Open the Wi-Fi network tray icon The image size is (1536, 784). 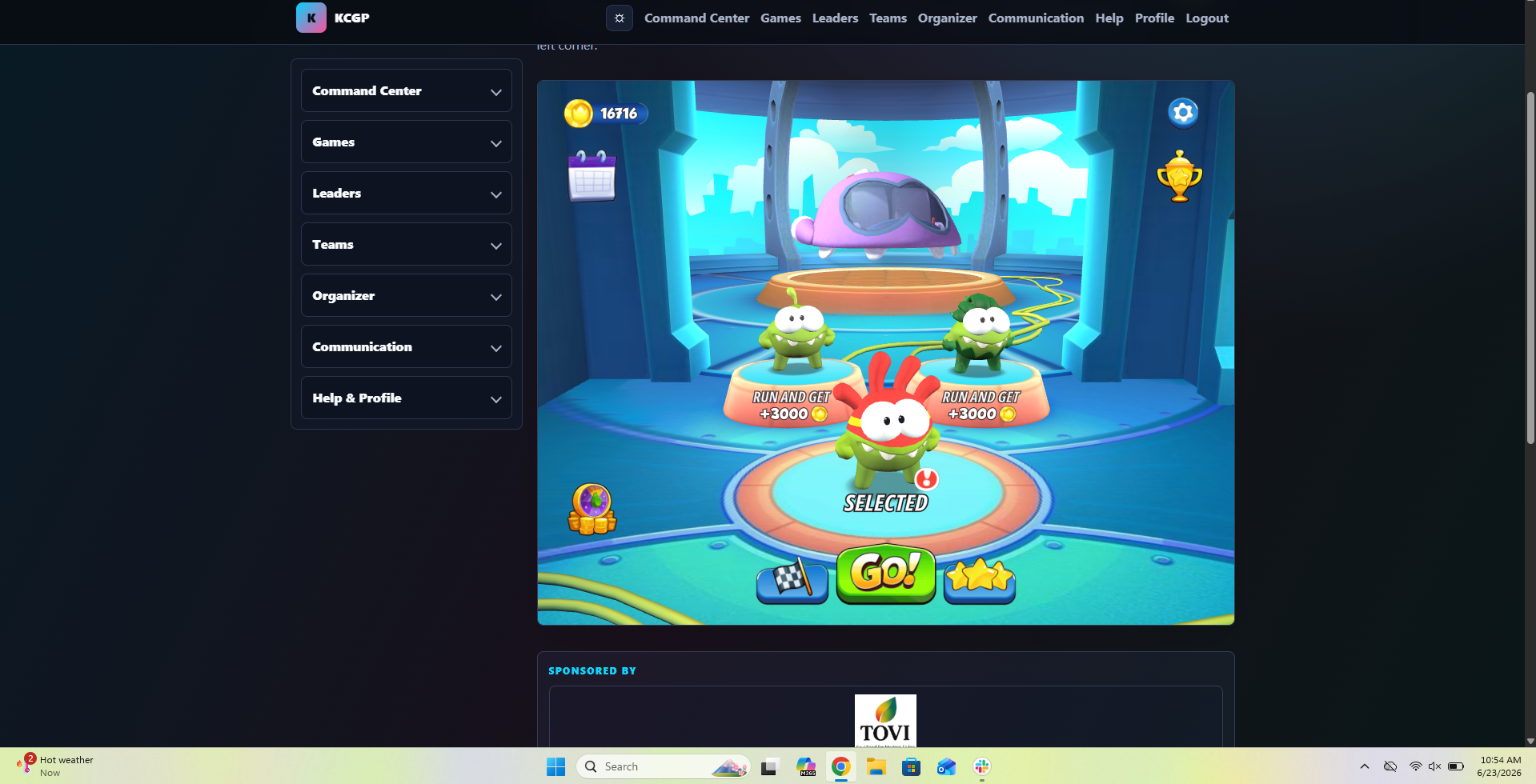click(x=1415, y=766)
